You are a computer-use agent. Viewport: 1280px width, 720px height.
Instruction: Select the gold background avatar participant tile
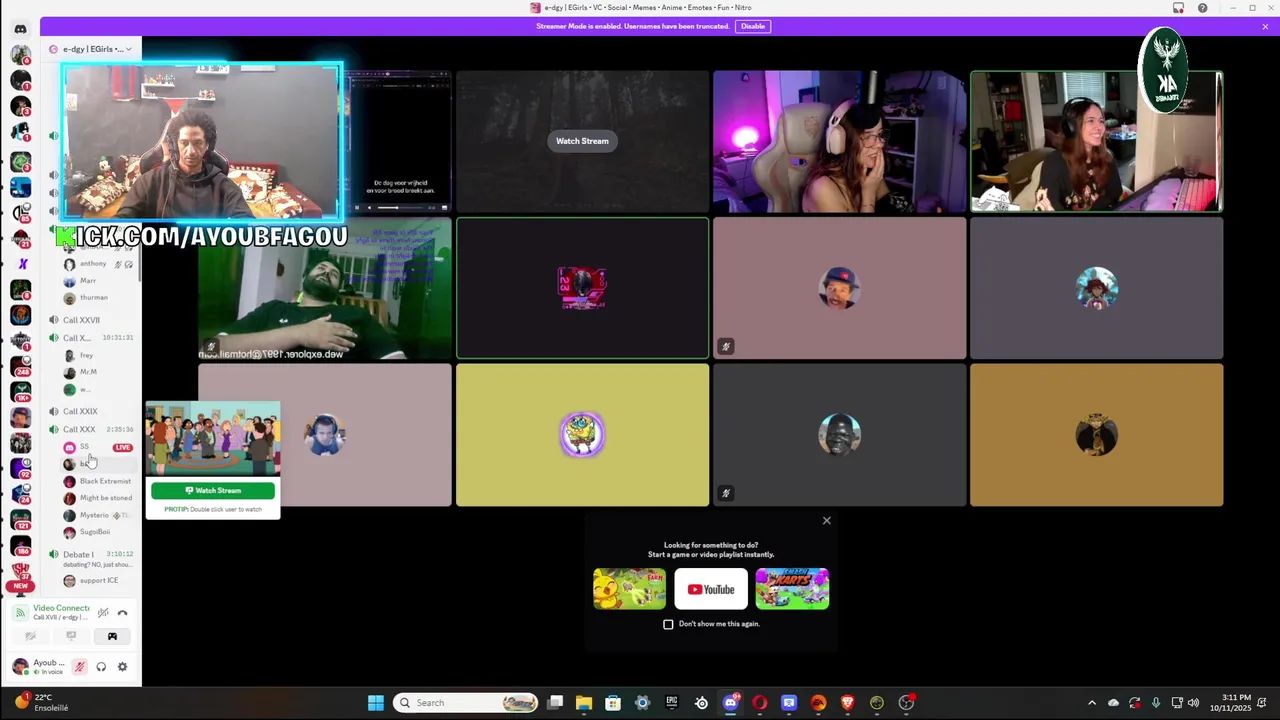click(x=1097, y=435)
